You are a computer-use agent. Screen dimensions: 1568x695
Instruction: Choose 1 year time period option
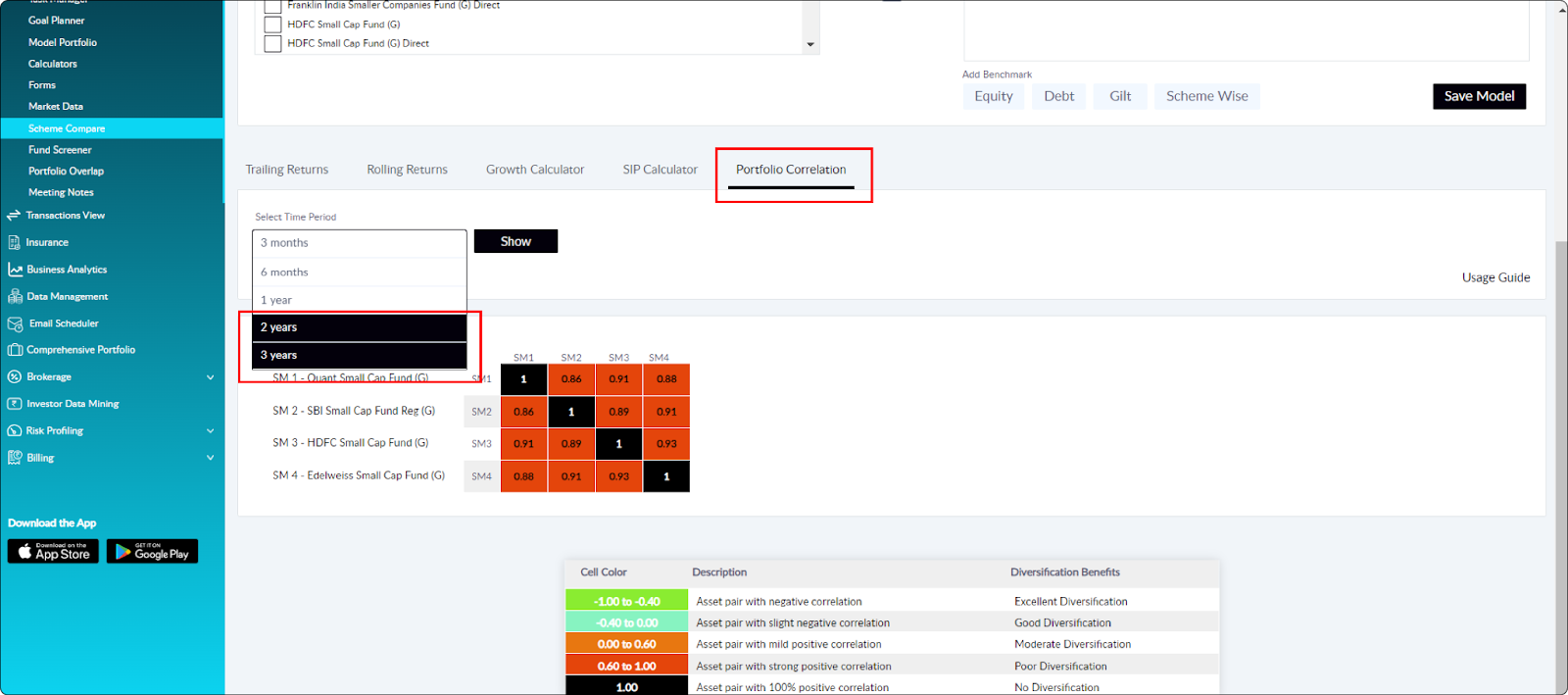click(x=360, y=300)
